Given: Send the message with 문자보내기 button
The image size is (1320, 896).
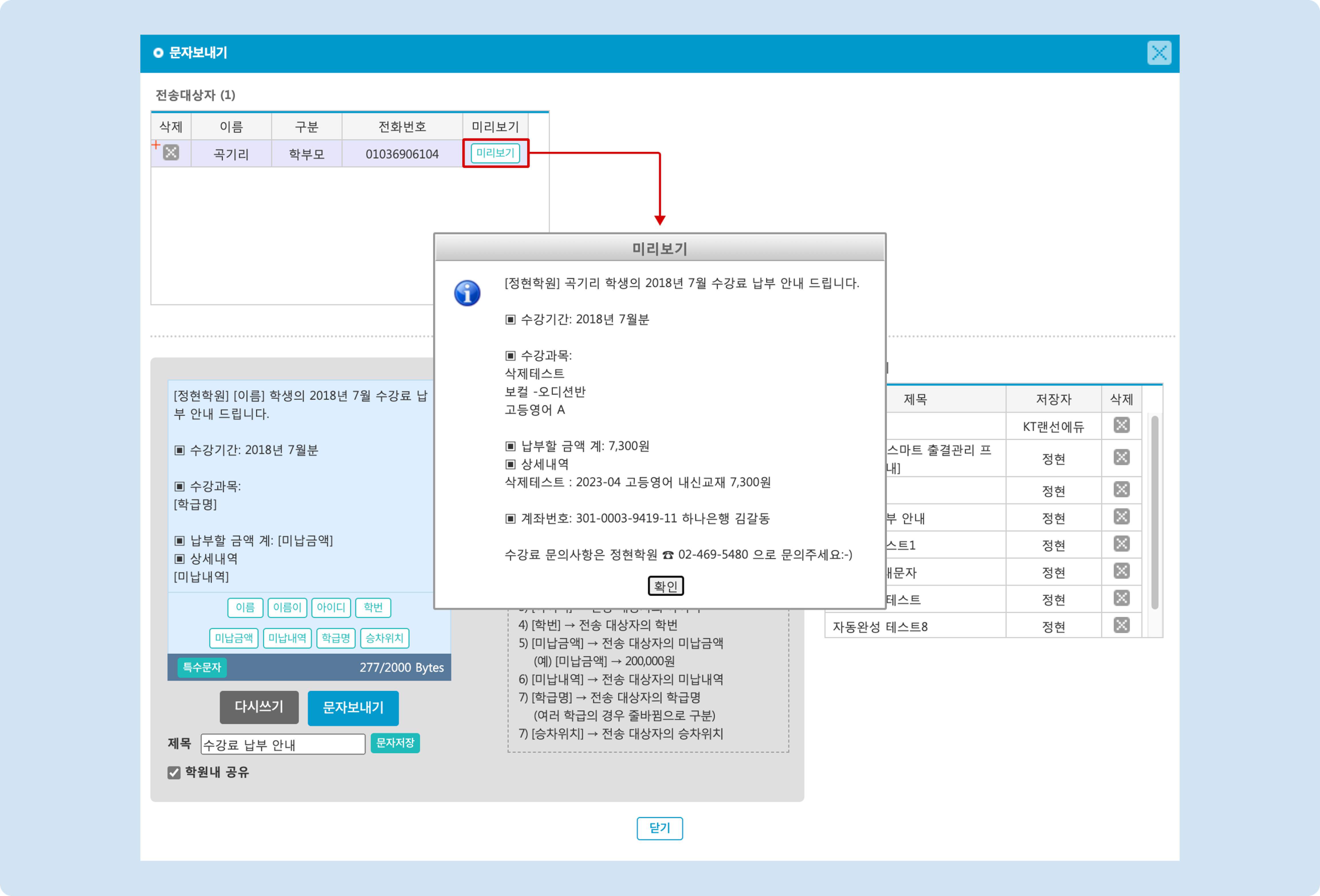Looking at the screenshot, I should (x=353, y=708).
